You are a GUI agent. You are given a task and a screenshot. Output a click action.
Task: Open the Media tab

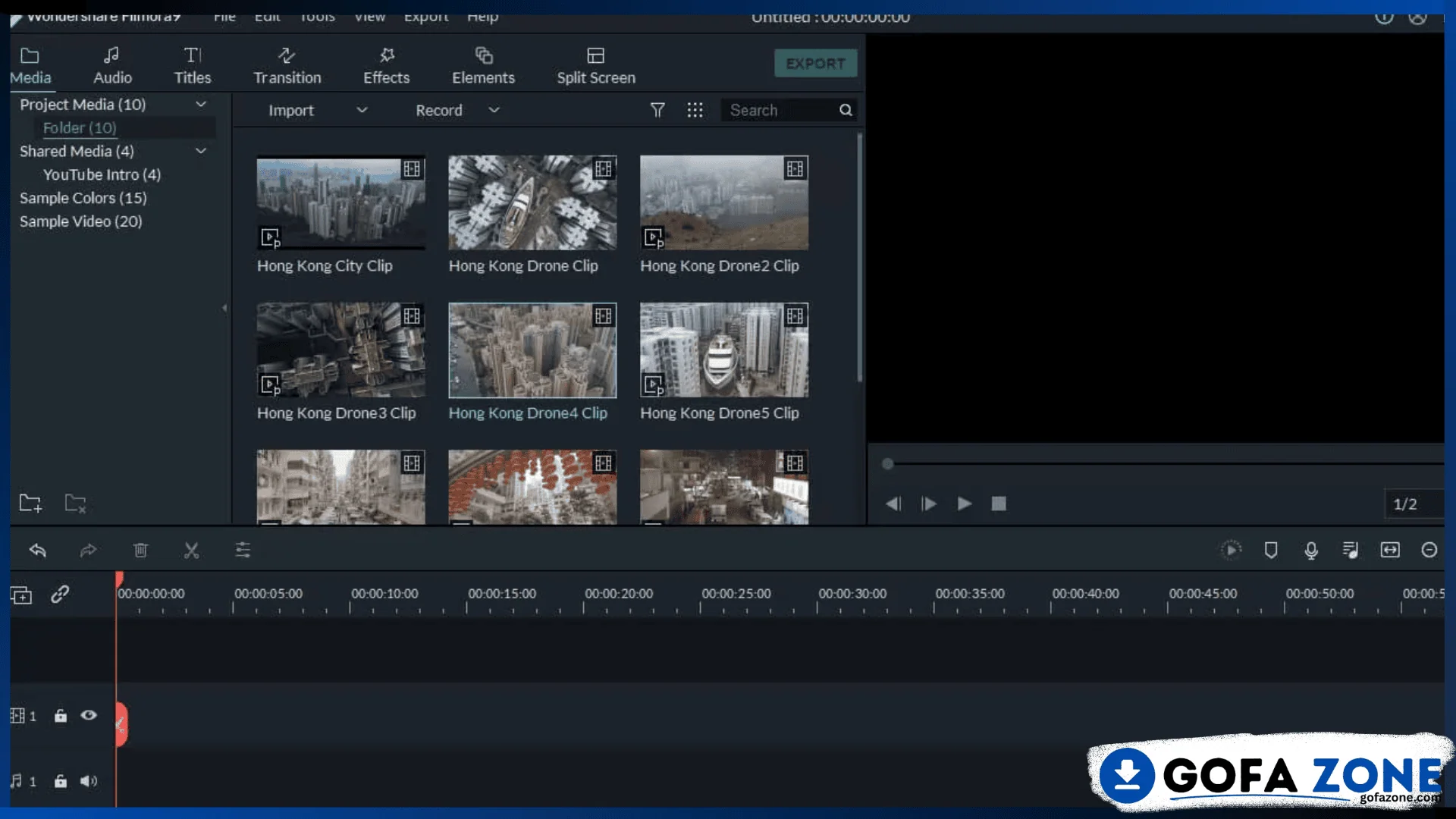click(30, 65)
